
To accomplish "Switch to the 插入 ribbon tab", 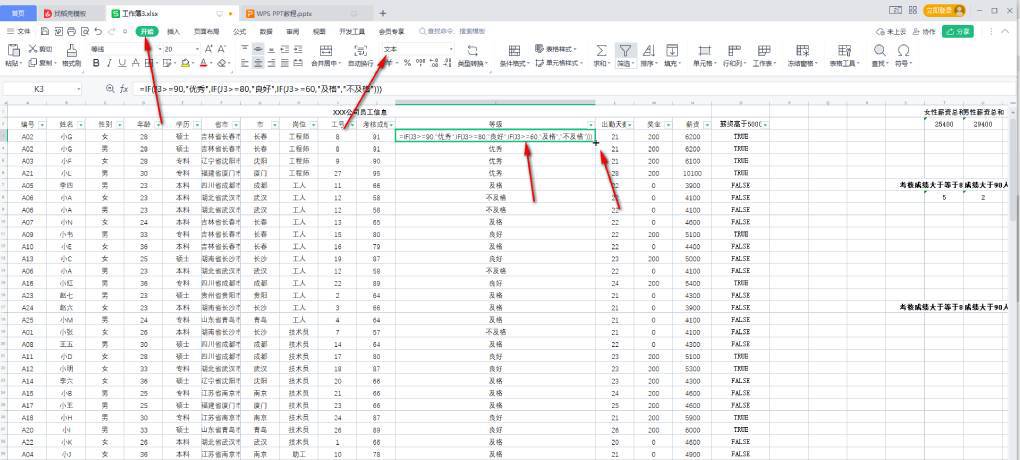I will pyautogui.click(x=174, y=31).
